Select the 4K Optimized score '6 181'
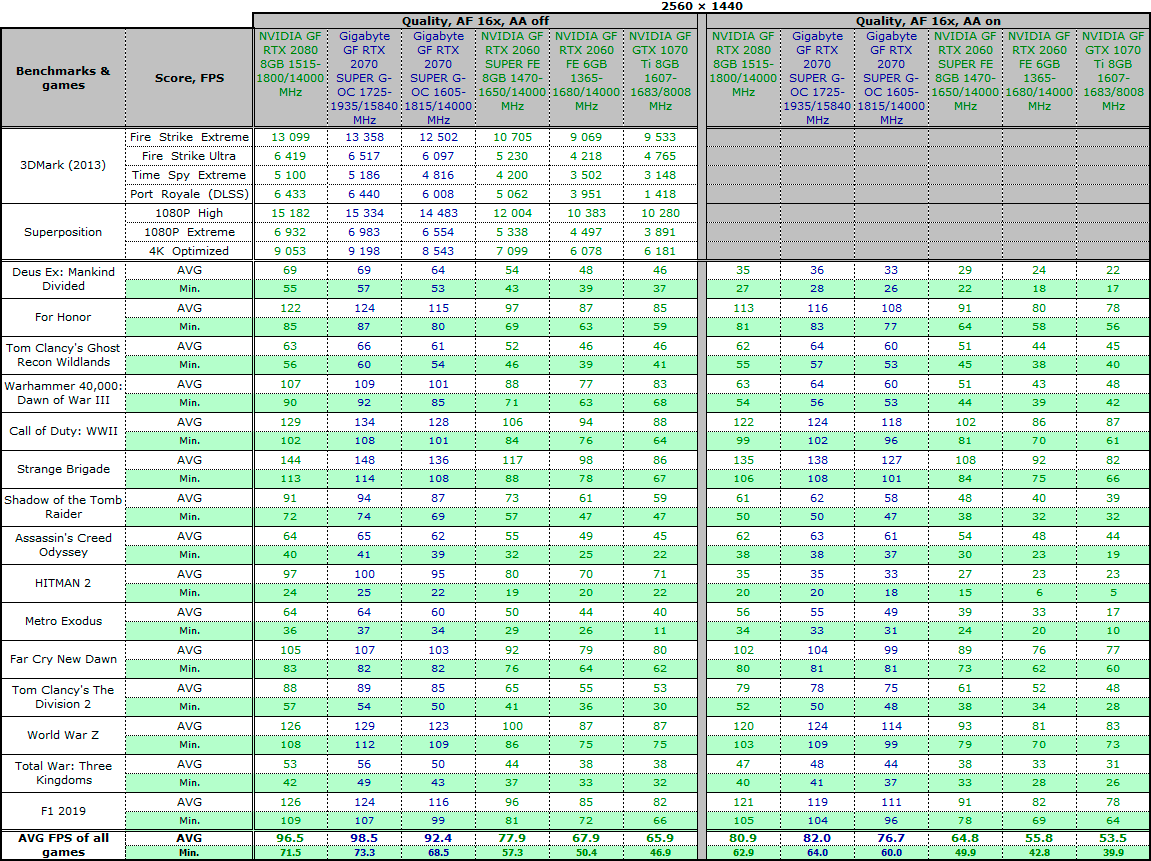 (660, 251)
